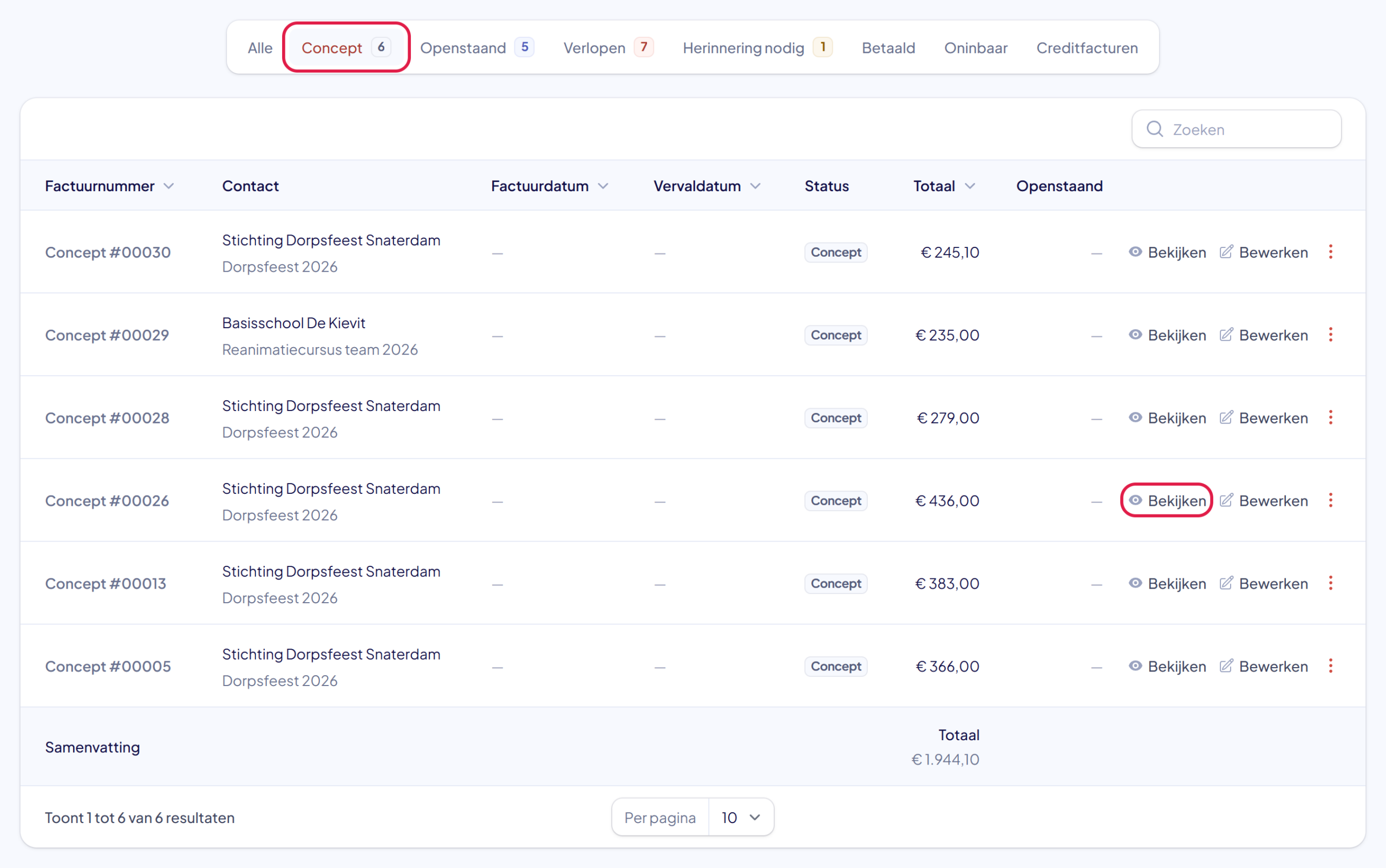This screenshot has width=1386, height=868.
Task: Sort by Factuurnummer column
Action: [109, 186]
